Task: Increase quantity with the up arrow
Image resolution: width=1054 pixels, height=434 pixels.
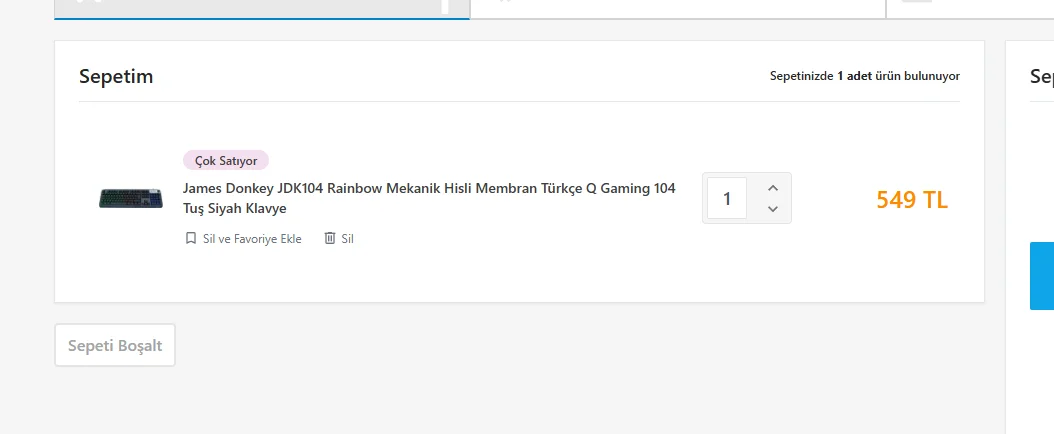Action: (x=772, y=188)
